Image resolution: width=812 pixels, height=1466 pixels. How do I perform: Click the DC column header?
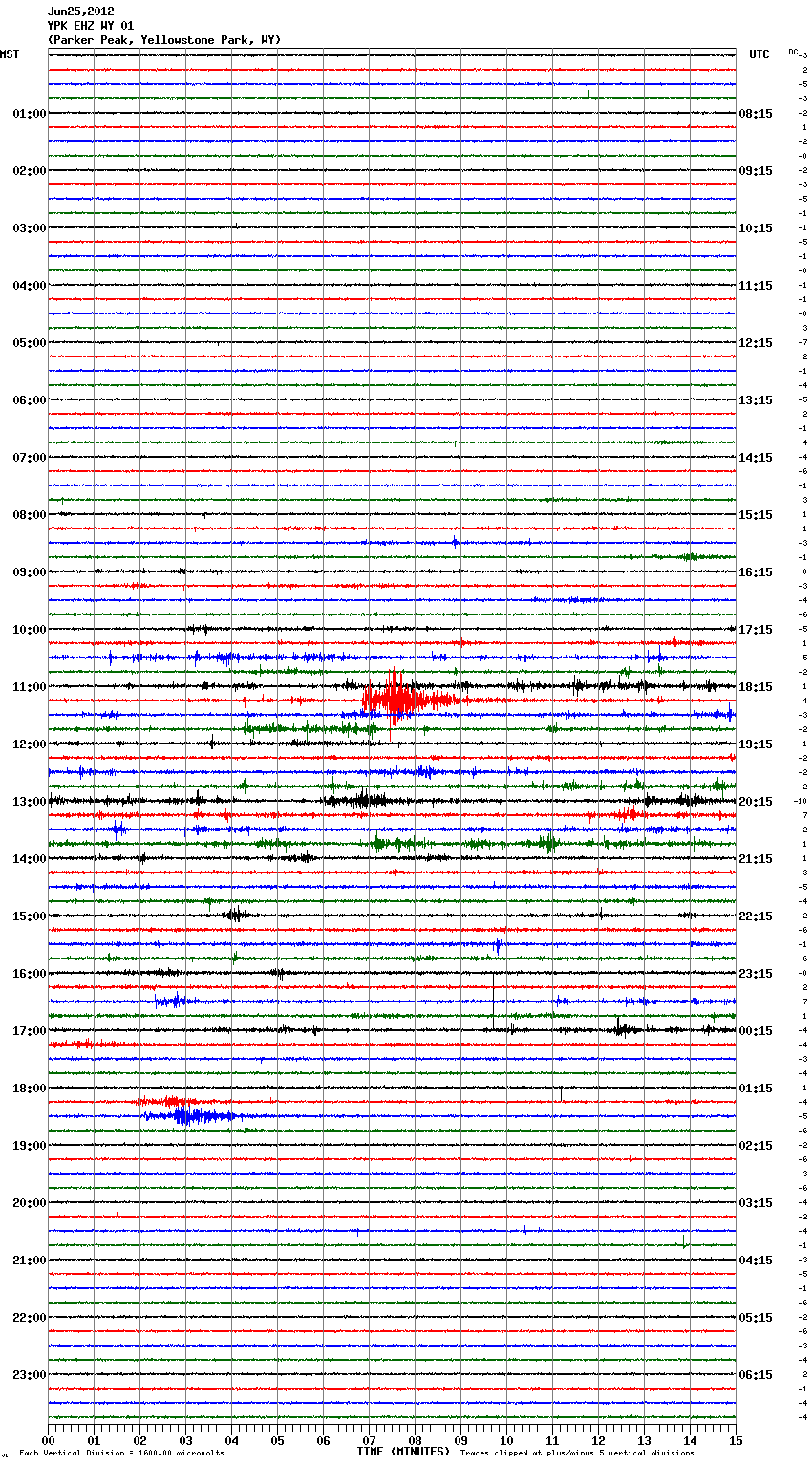point(793,52)
